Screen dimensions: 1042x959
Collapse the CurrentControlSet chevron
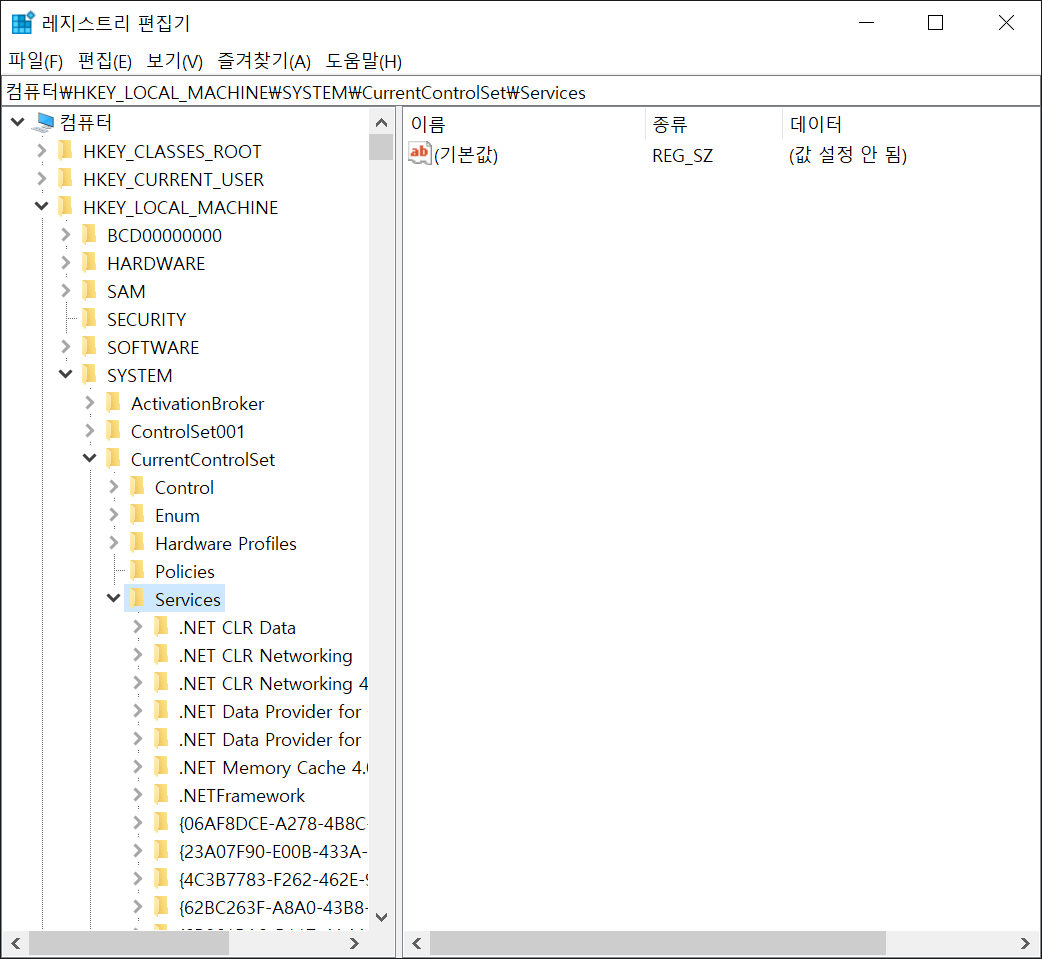point(90,459)
